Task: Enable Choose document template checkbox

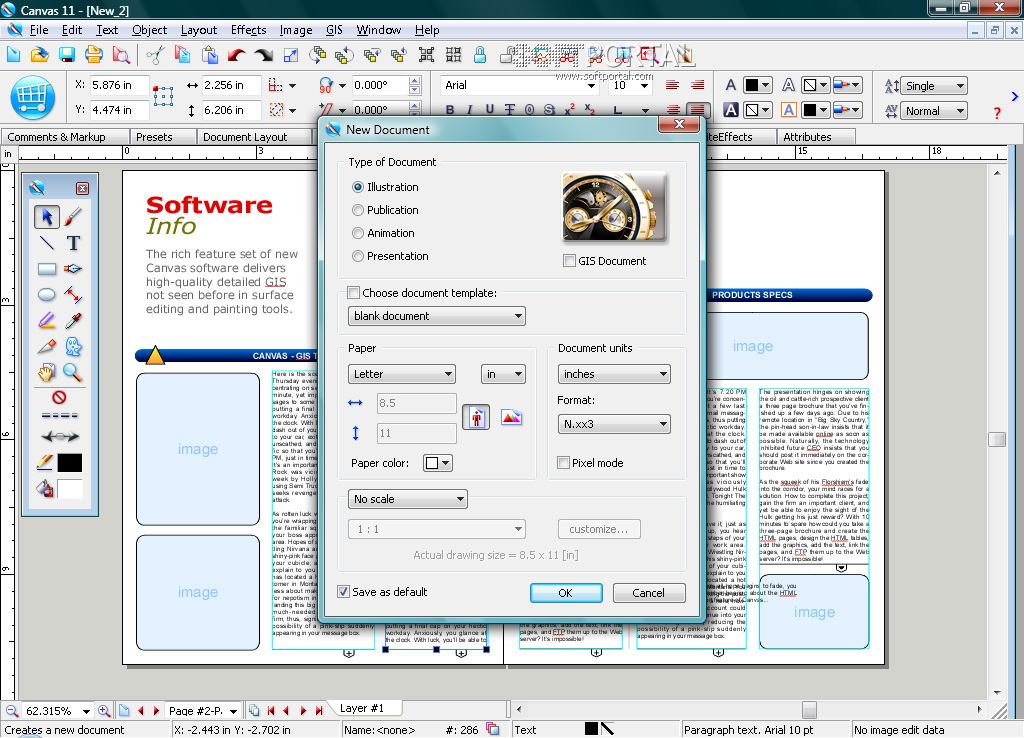Action: tap(353, 293)
